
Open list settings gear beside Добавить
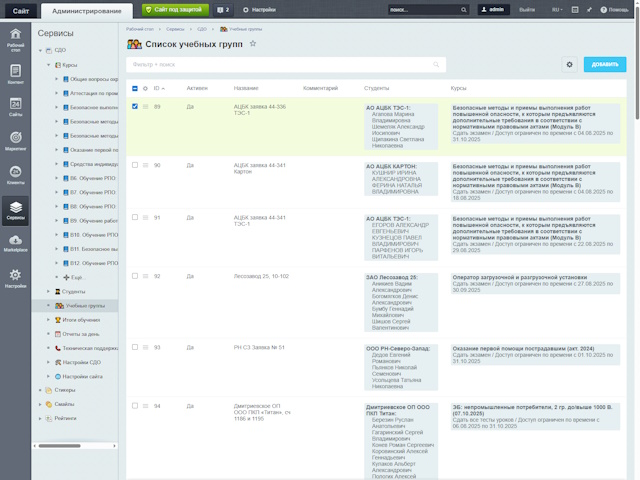[x=569, y=64]
